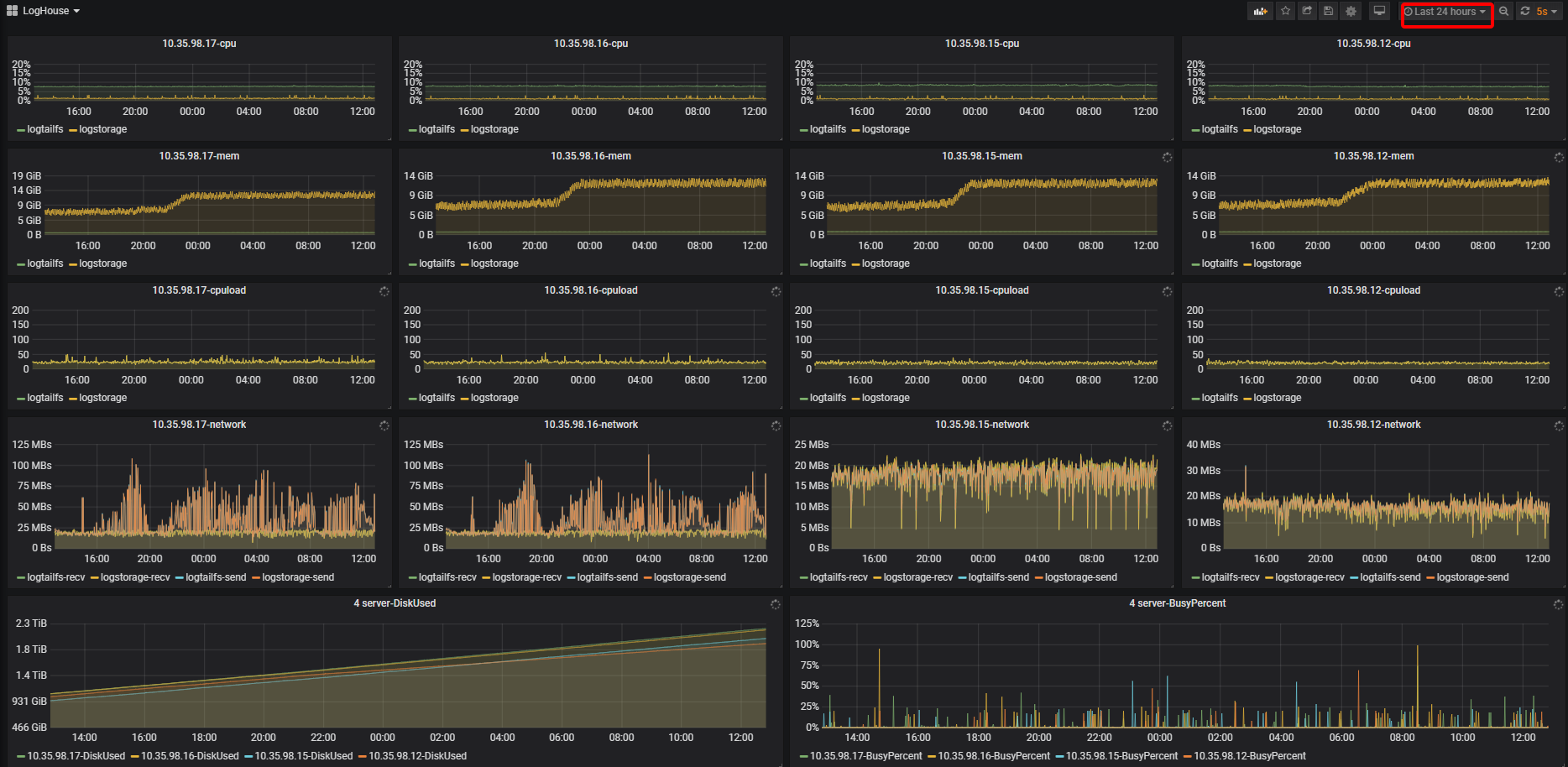
Task: Open dashboard sharing with the share icon
Action: click(1307, 11)
